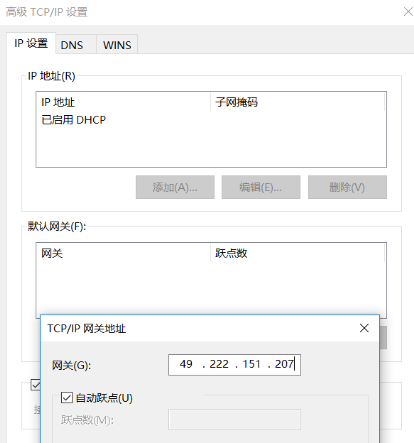Click the 删除(V) button
The image size is (414, 443).
click(347, 187)
